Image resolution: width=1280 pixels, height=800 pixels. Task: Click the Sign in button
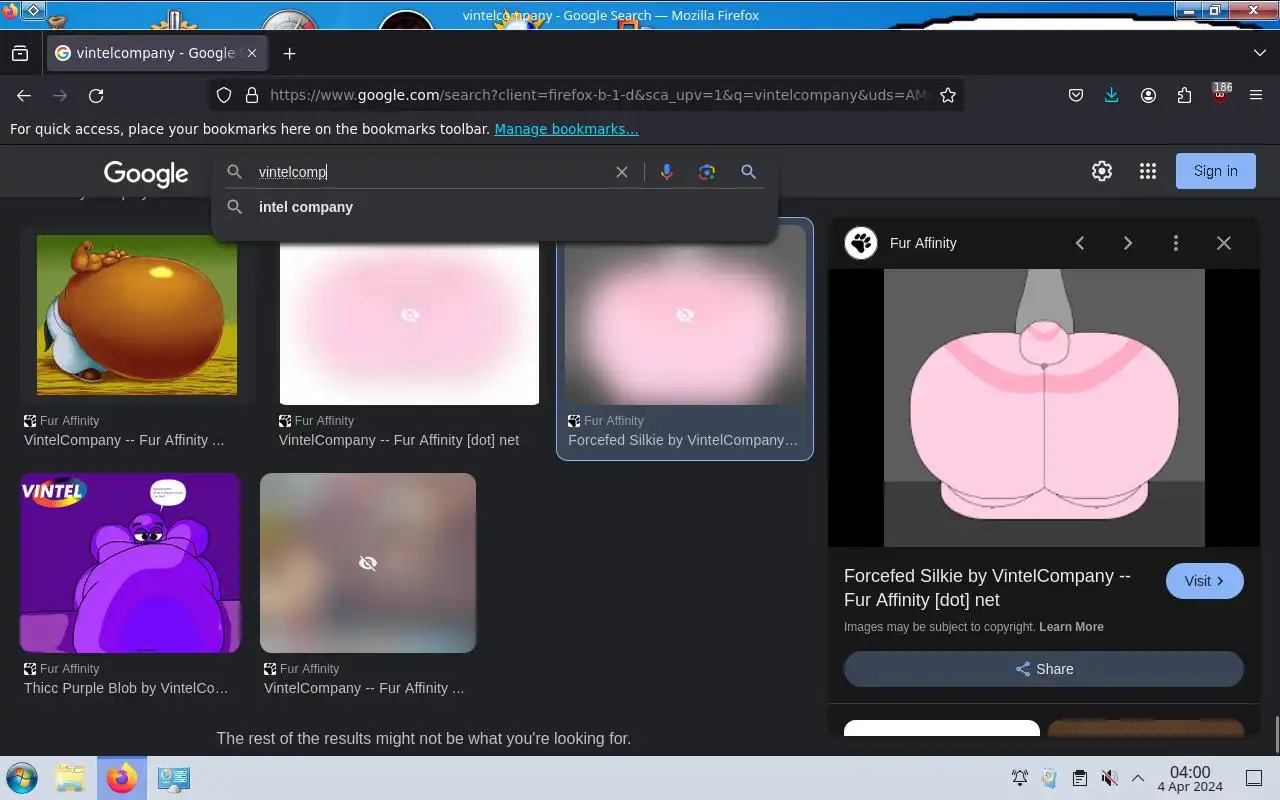click(x=1215, y=171)
